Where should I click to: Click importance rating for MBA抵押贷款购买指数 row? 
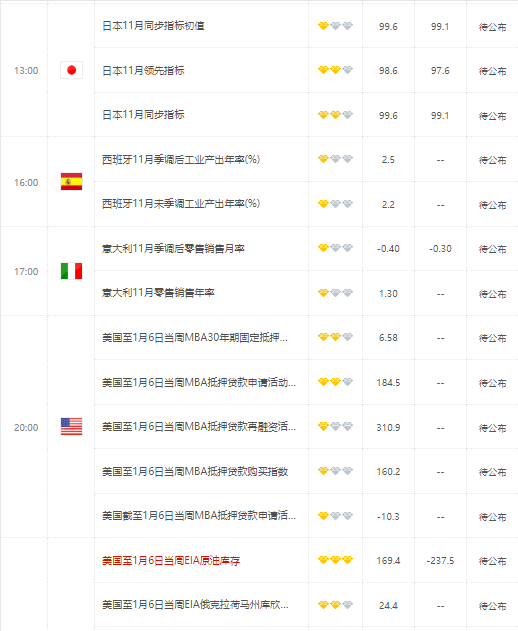pyautogui.click(x=335, y=471)
